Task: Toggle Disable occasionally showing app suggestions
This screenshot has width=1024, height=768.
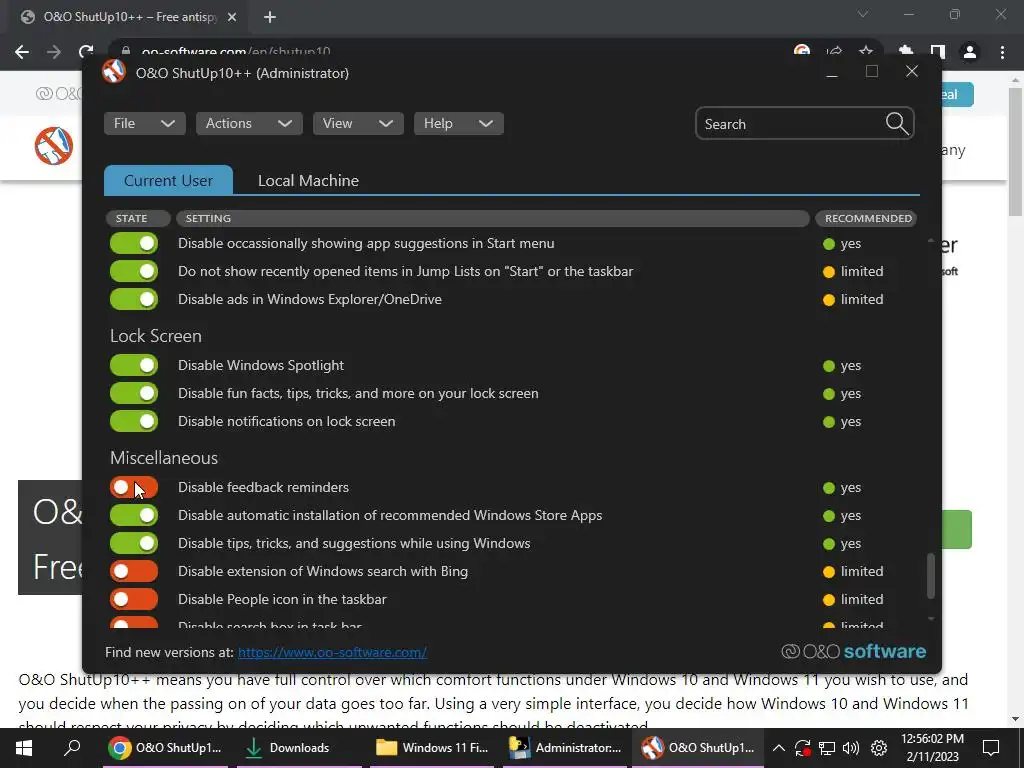Action: point(134,244)
